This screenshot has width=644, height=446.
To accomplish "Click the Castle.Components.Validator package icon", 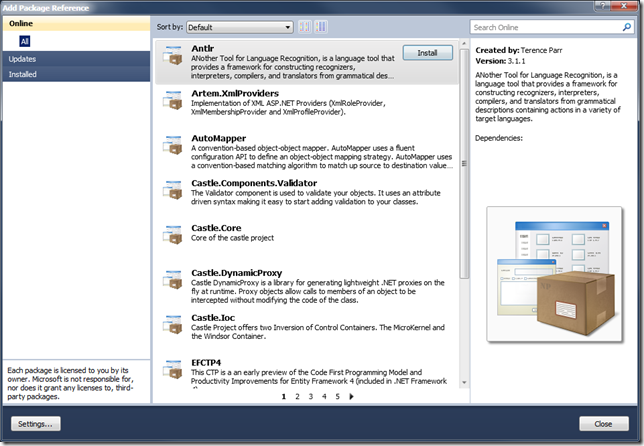I will click(172, 190).
